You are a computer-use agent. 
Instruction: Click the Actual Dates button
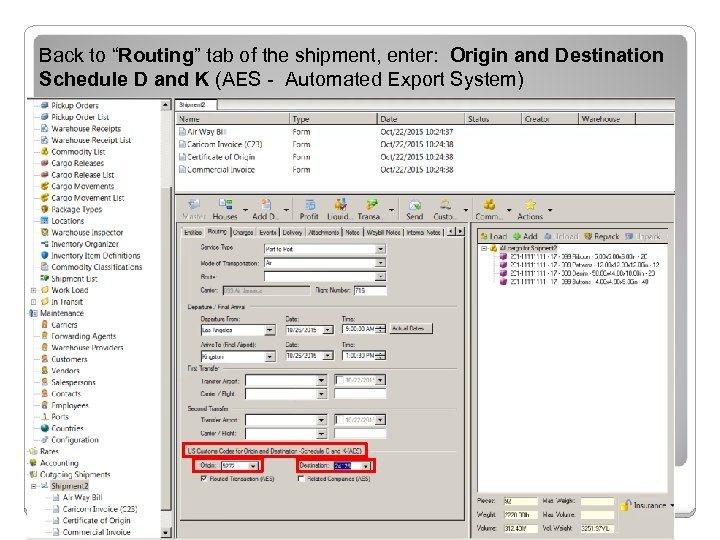[411, 328]
